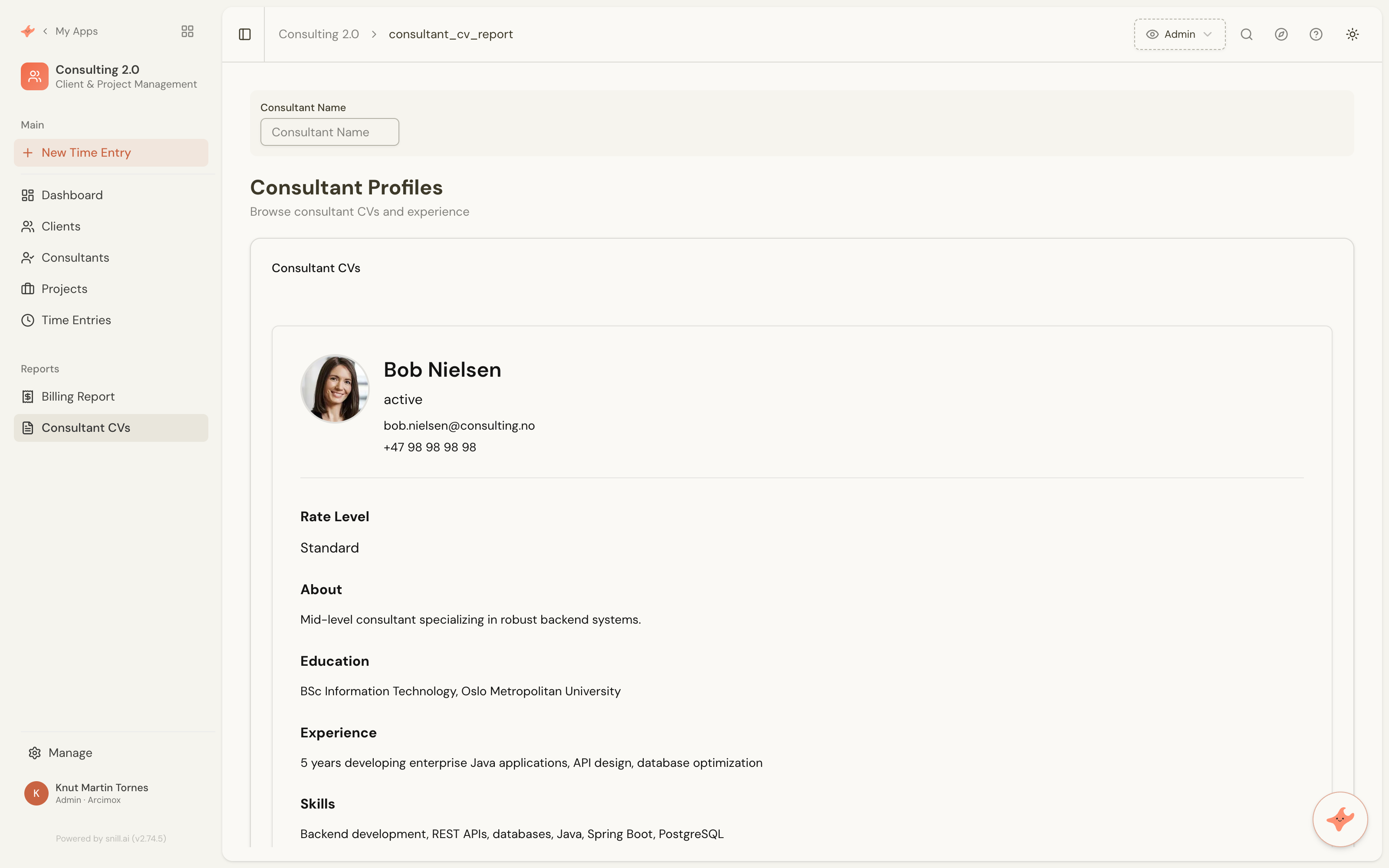1389x868 pixels.
Task: Click bob.nielsen@consulting.no email
Action: coord(459,425)
